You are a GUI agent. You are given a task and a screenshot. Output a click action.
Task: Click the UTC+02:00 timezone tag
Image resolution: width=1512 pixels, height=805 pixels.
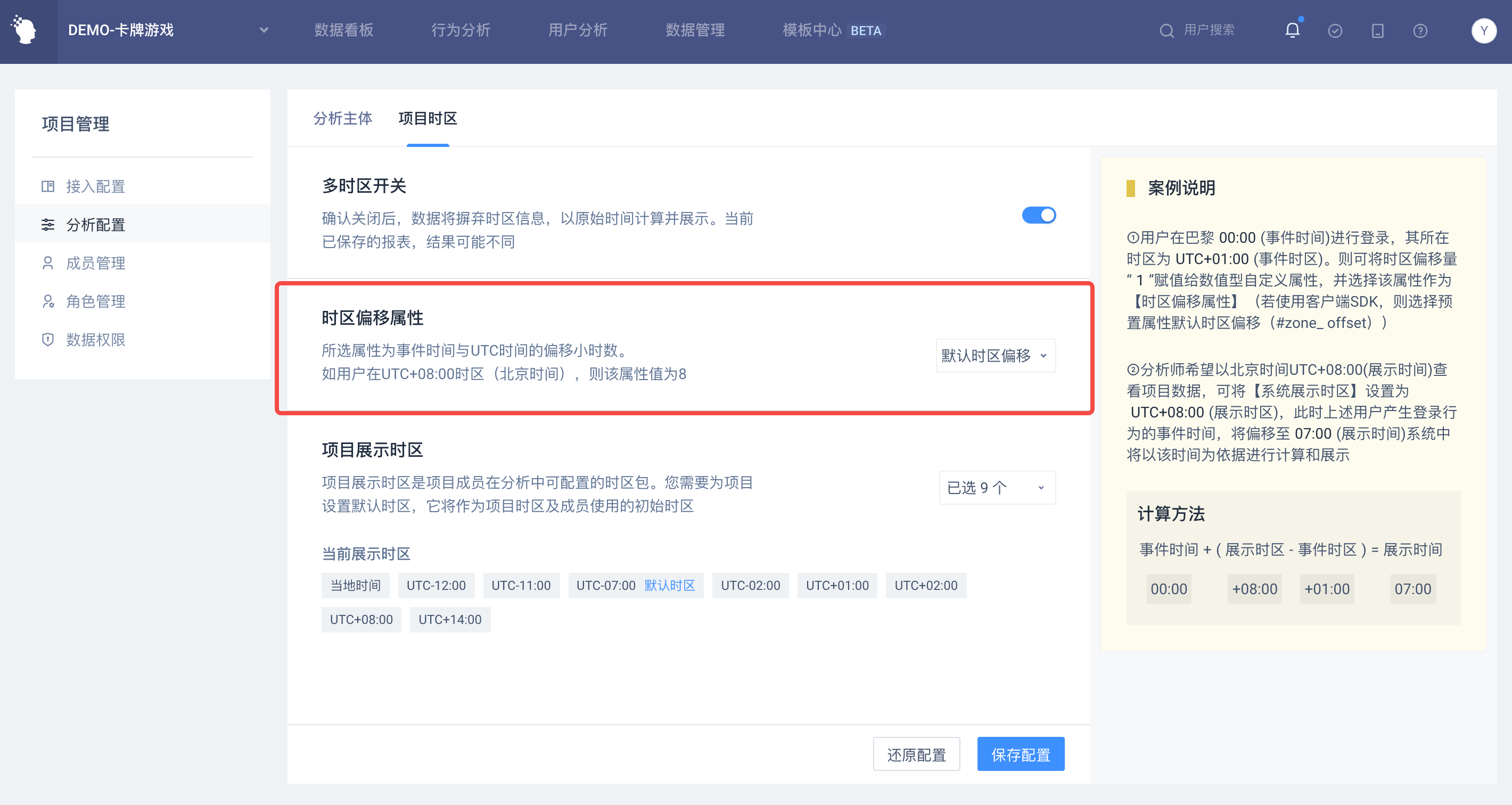[926, 586]
